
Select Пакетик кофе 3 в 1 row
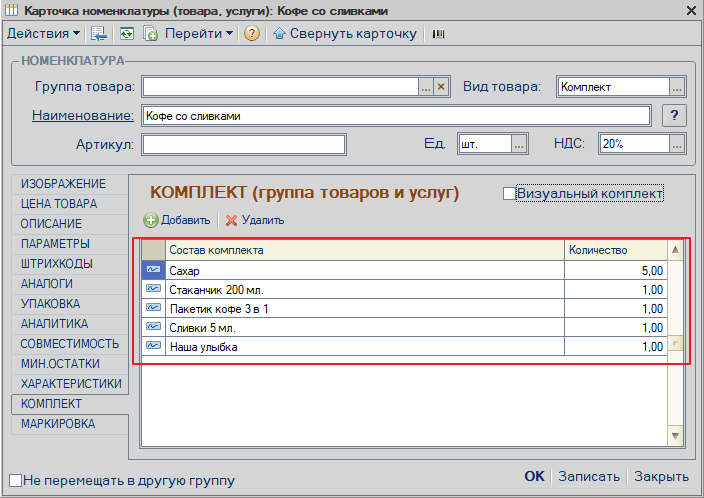pos(365,308)
